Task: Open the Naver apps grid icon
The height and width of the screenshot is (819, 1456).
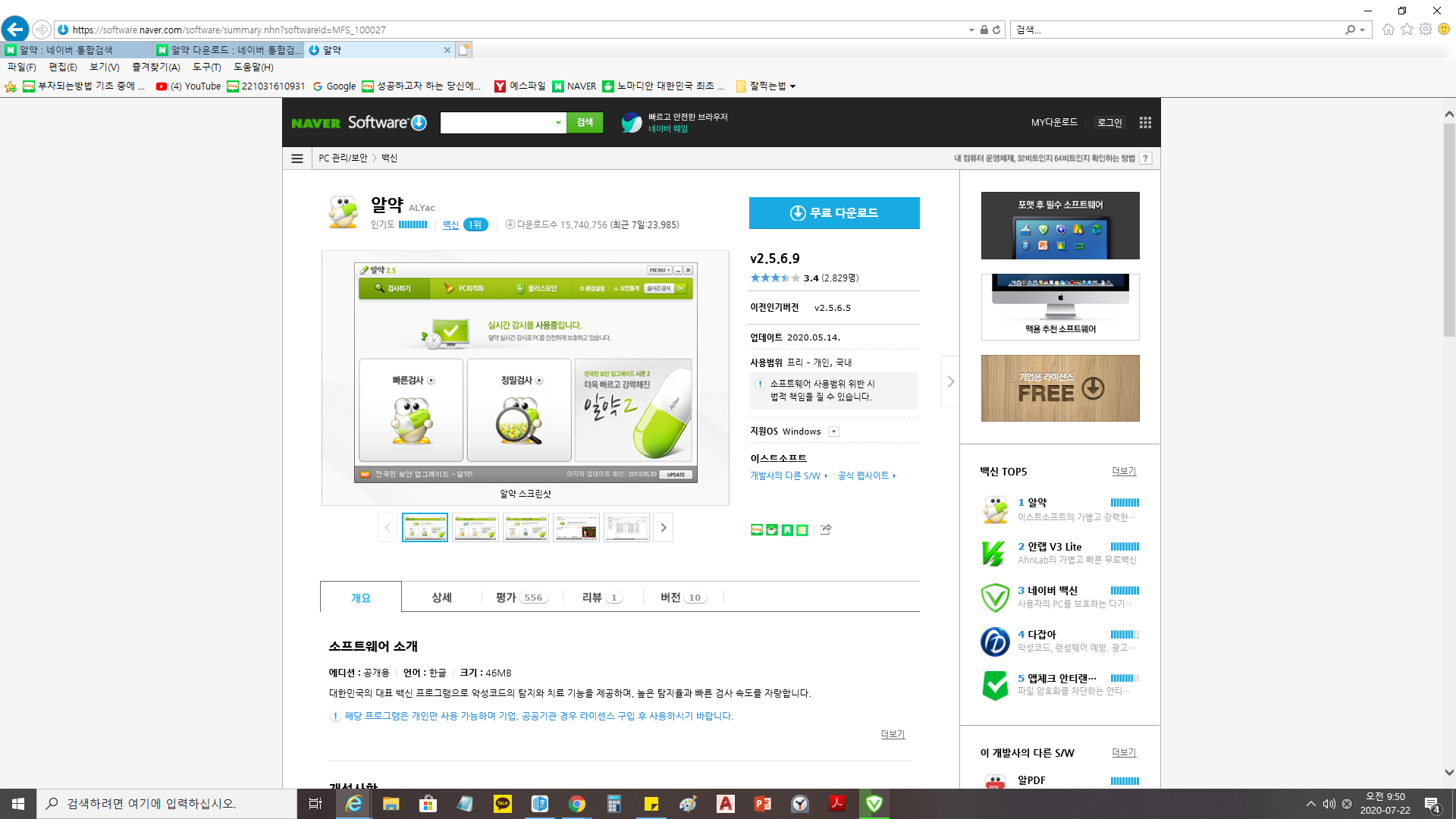Action: [x=1145, y=123]
